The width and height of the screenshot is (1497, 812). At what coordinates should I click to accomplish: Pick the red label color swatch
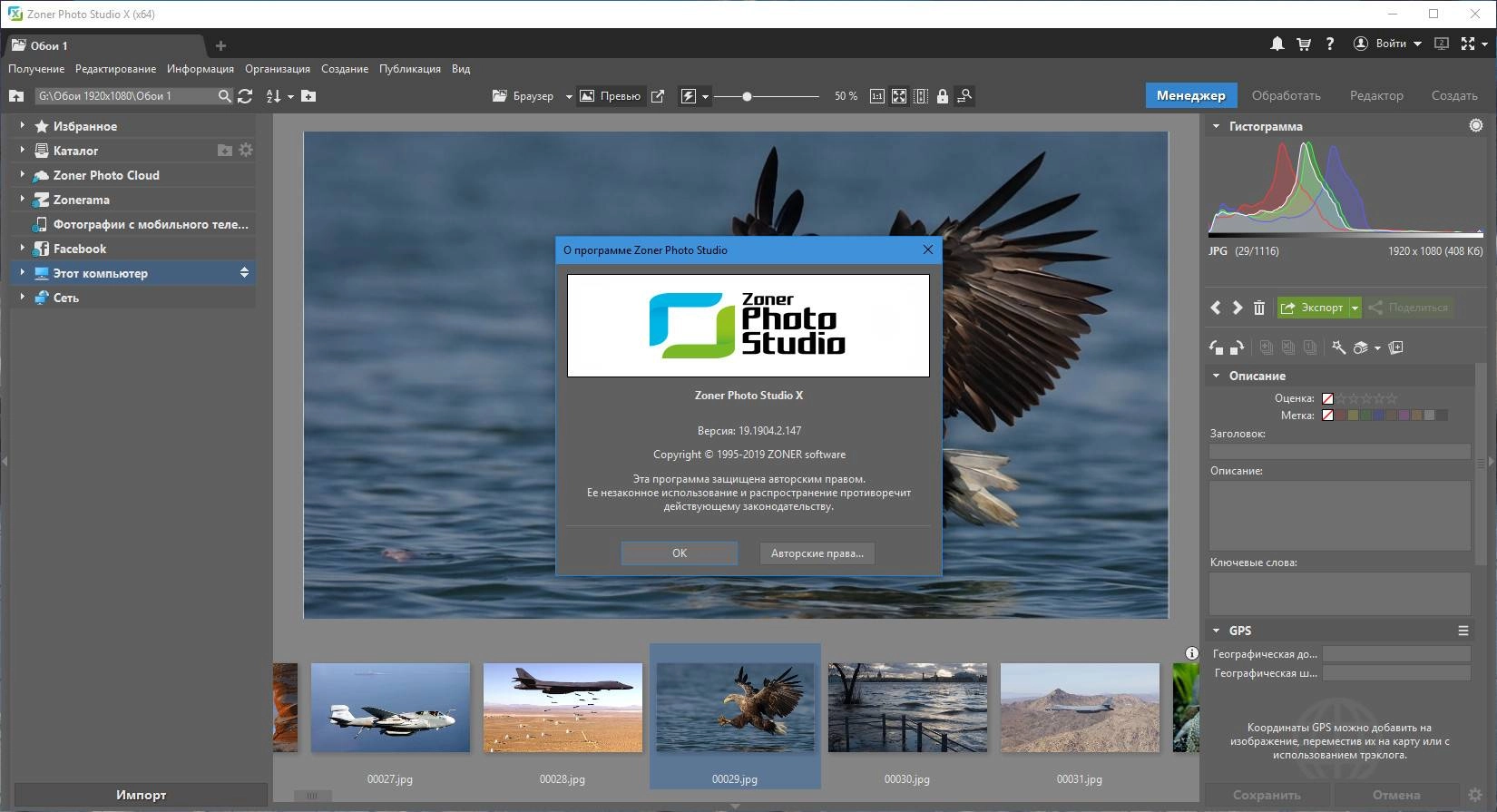coord(1340,416)
